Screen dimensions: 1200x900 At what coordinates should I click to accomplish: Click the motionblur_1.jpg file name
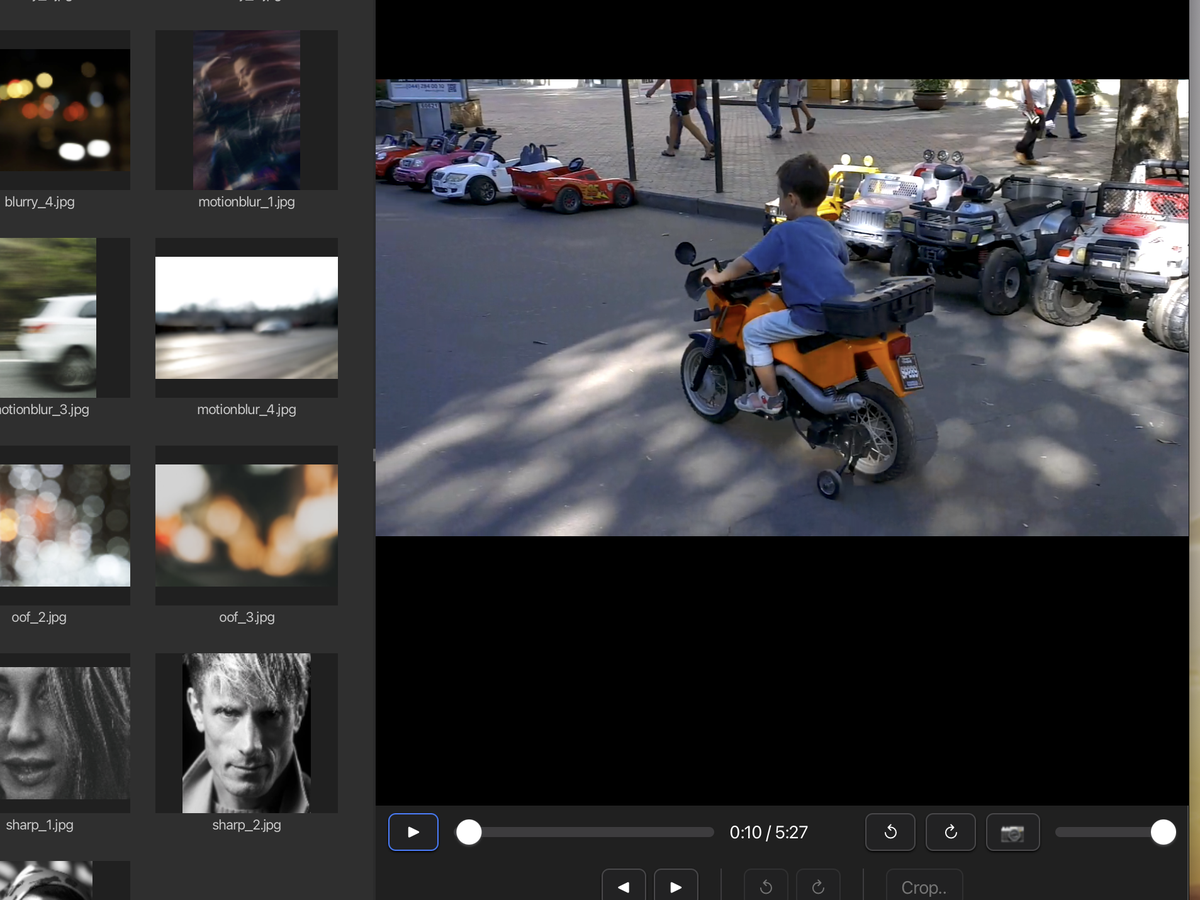pyautogui.click(x=246, y=202)
